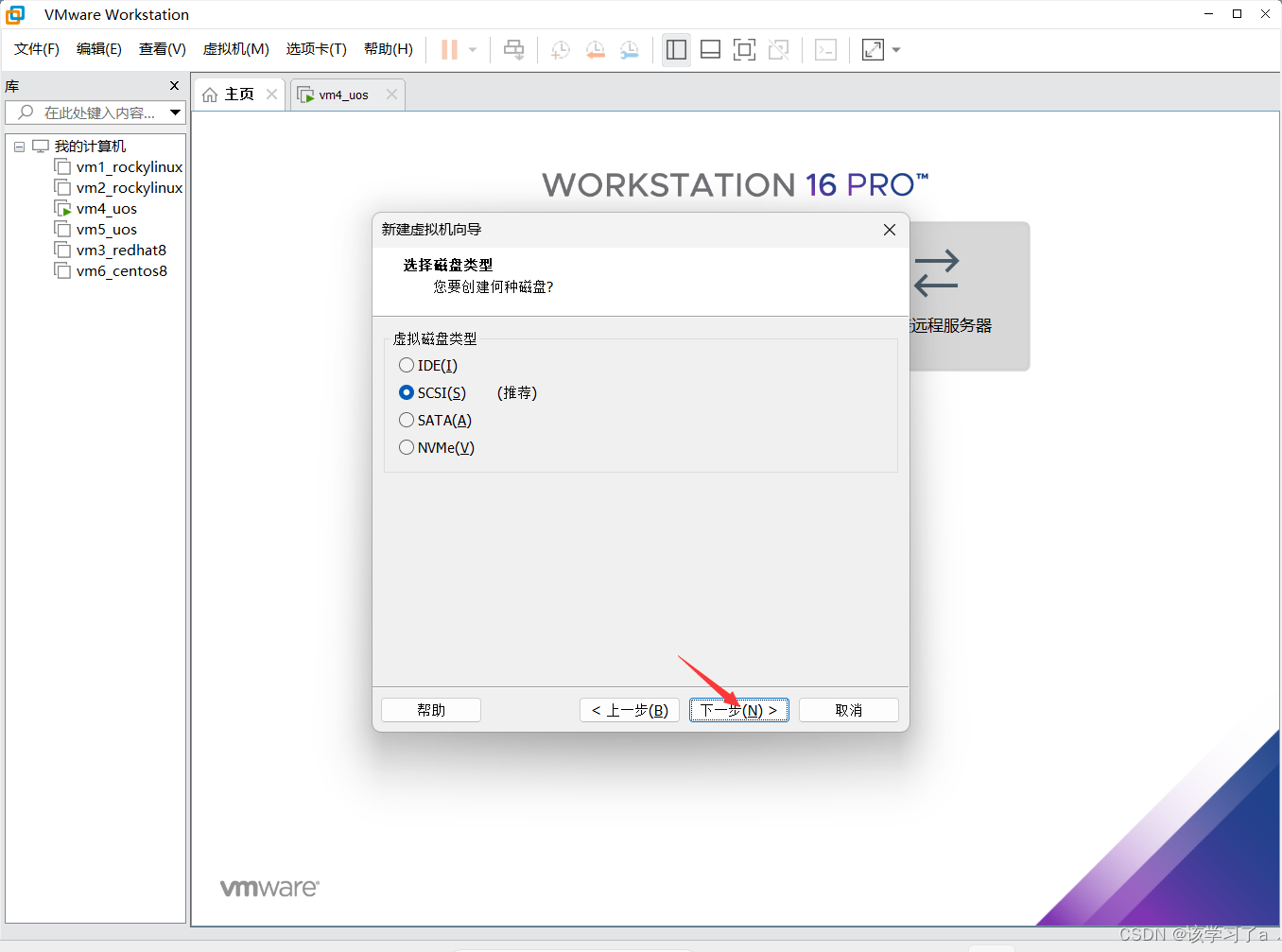Select the SCSI(S) disk type radio button
Image resolution: width=1282 pixels, height=952 pixels.
407,393
